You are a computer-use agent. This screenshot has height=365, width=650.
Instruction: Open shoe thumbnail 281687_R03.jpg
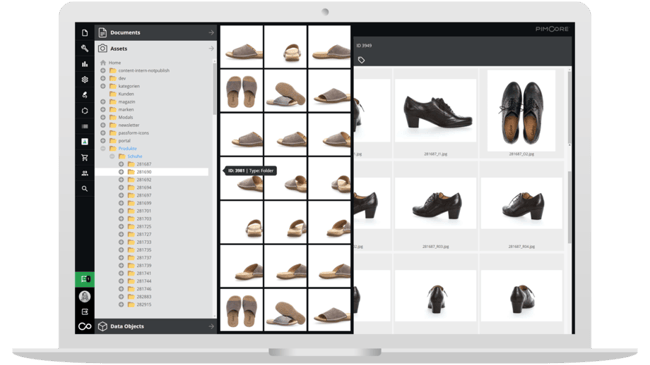tap(435, 203)
